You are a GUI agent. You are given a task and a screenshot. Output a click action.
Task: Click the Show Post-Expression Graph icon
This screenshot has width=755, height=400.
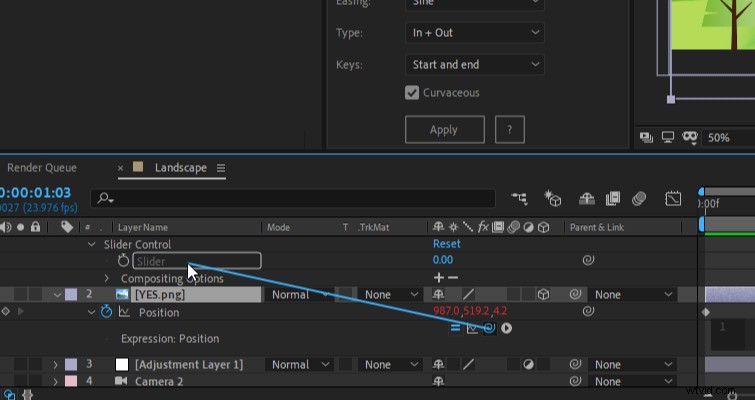pos(472,328)
